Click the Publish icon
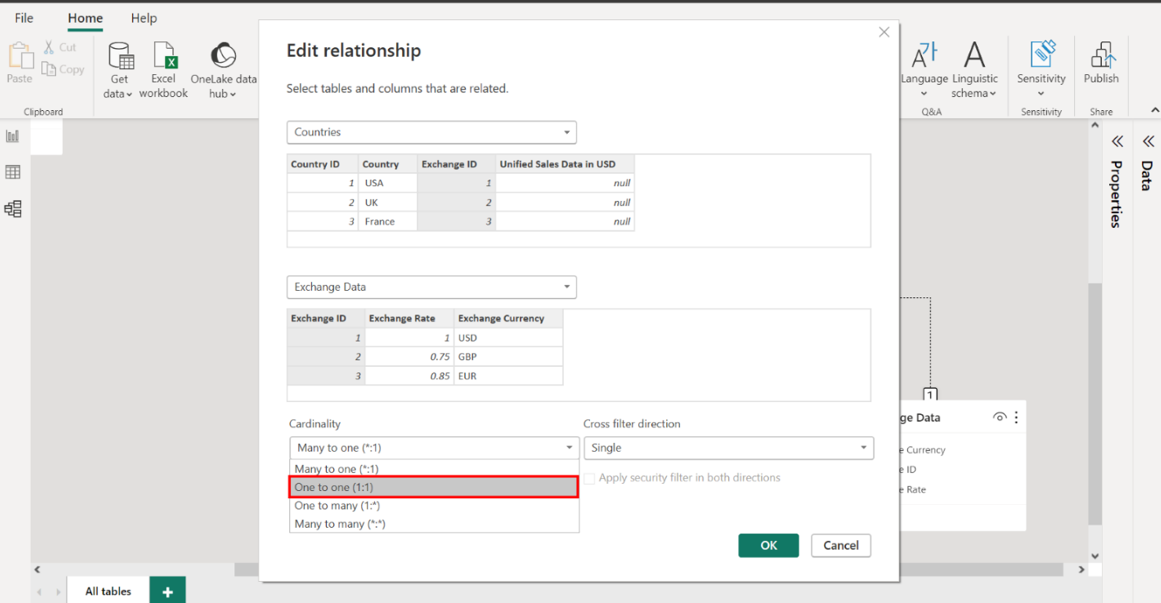The height and width of the screenshot is (603, 1161). tap(1101, 58)
